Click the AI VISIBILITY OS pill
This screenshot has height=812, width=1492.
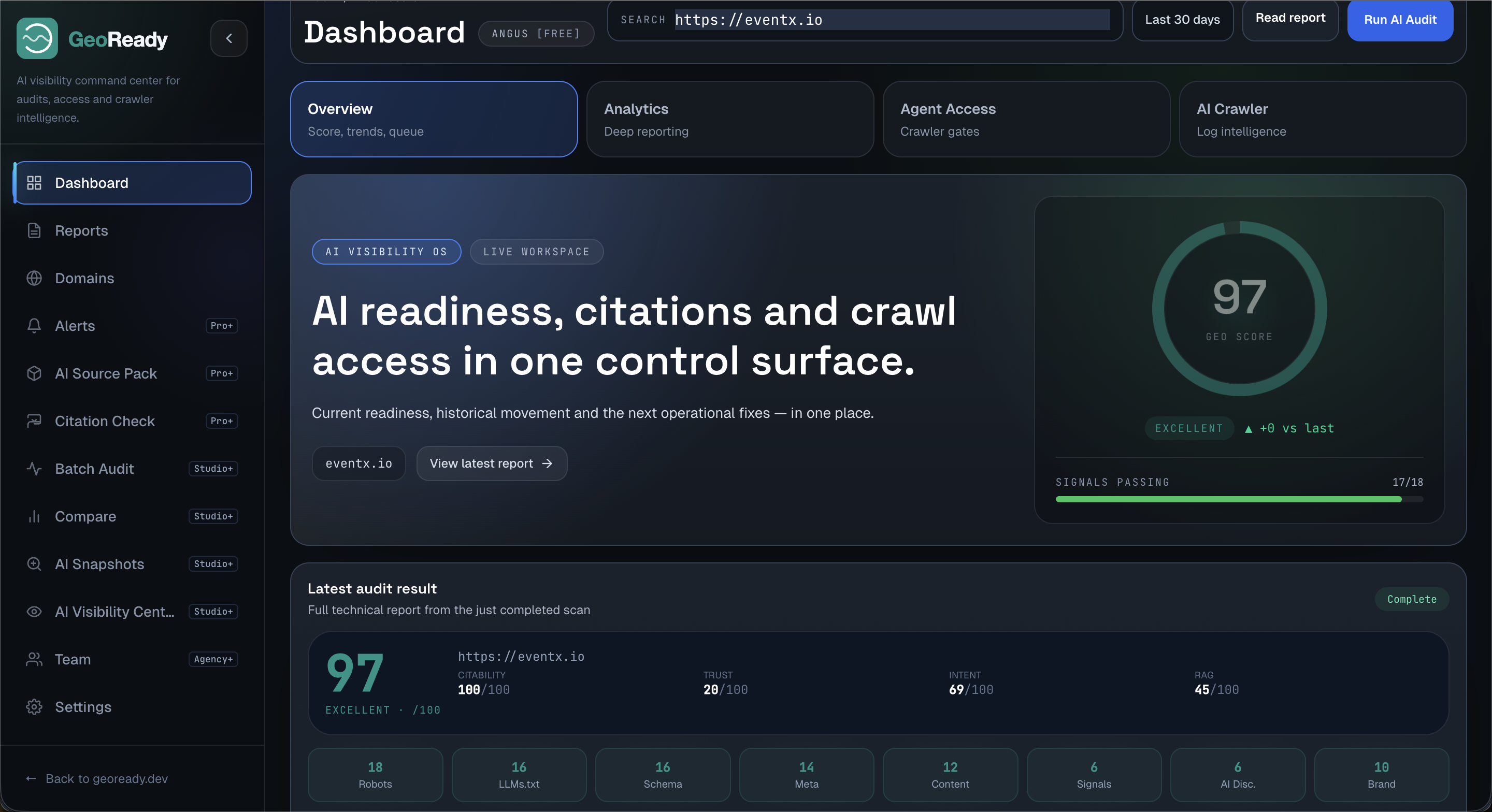386,251
